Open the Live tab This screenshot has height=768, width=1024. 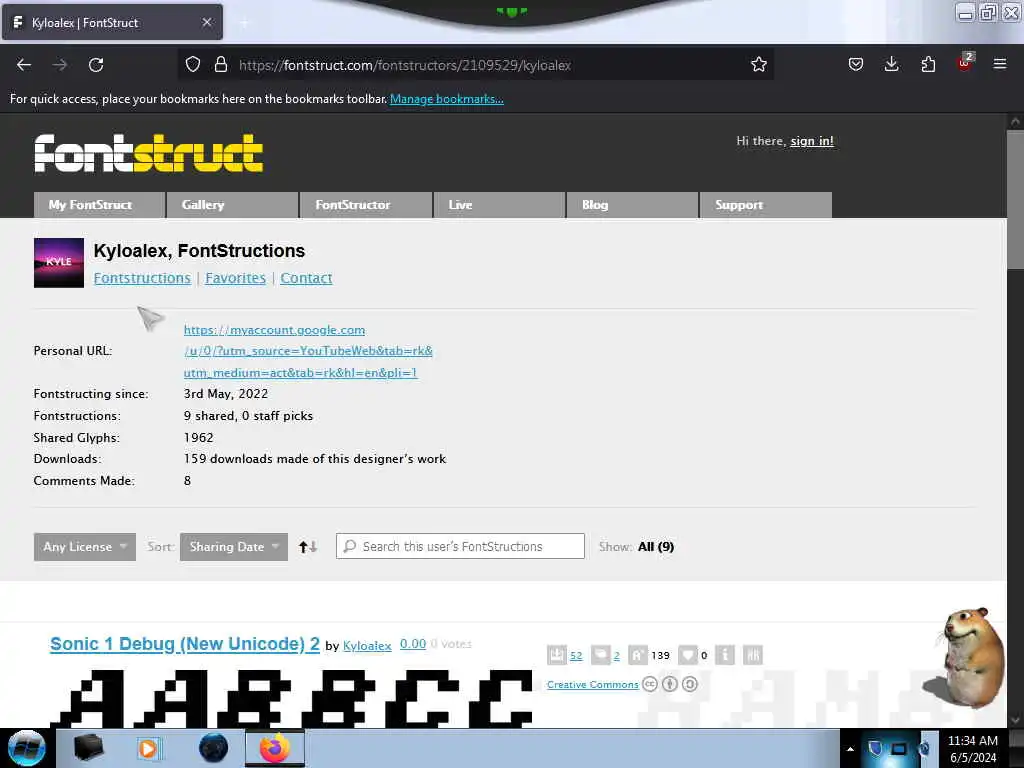coord(499,204)
